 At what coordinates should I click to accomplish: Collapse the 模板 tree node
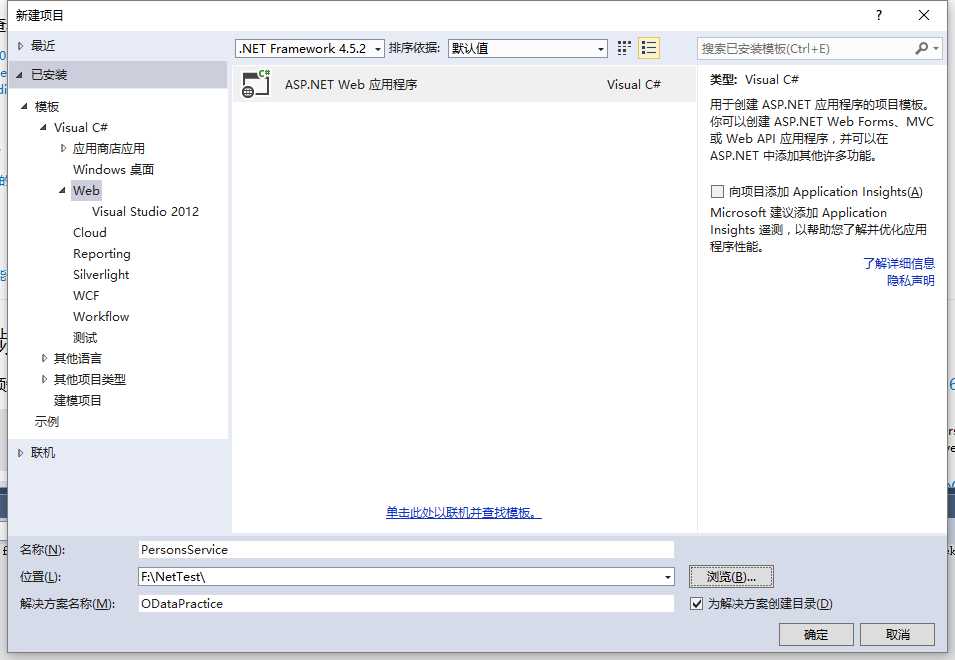pos(24,107)
